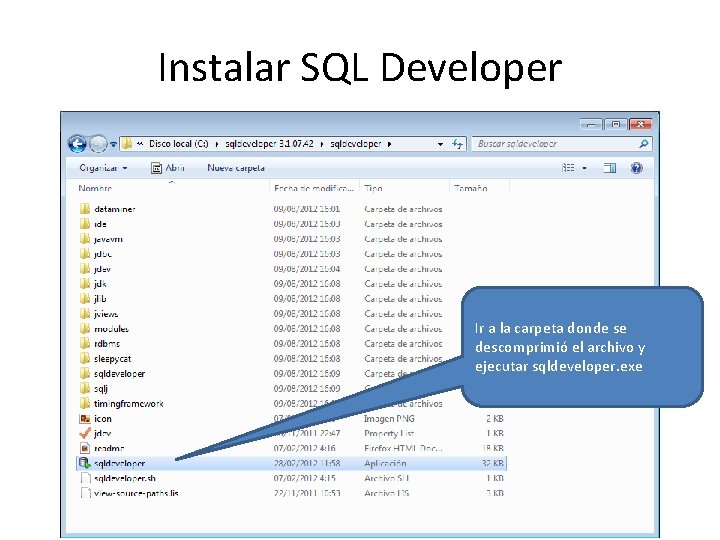This screenshot has height=540, width=720.
Task: Select the sqlj folder icon
Action: pos(84,388)
